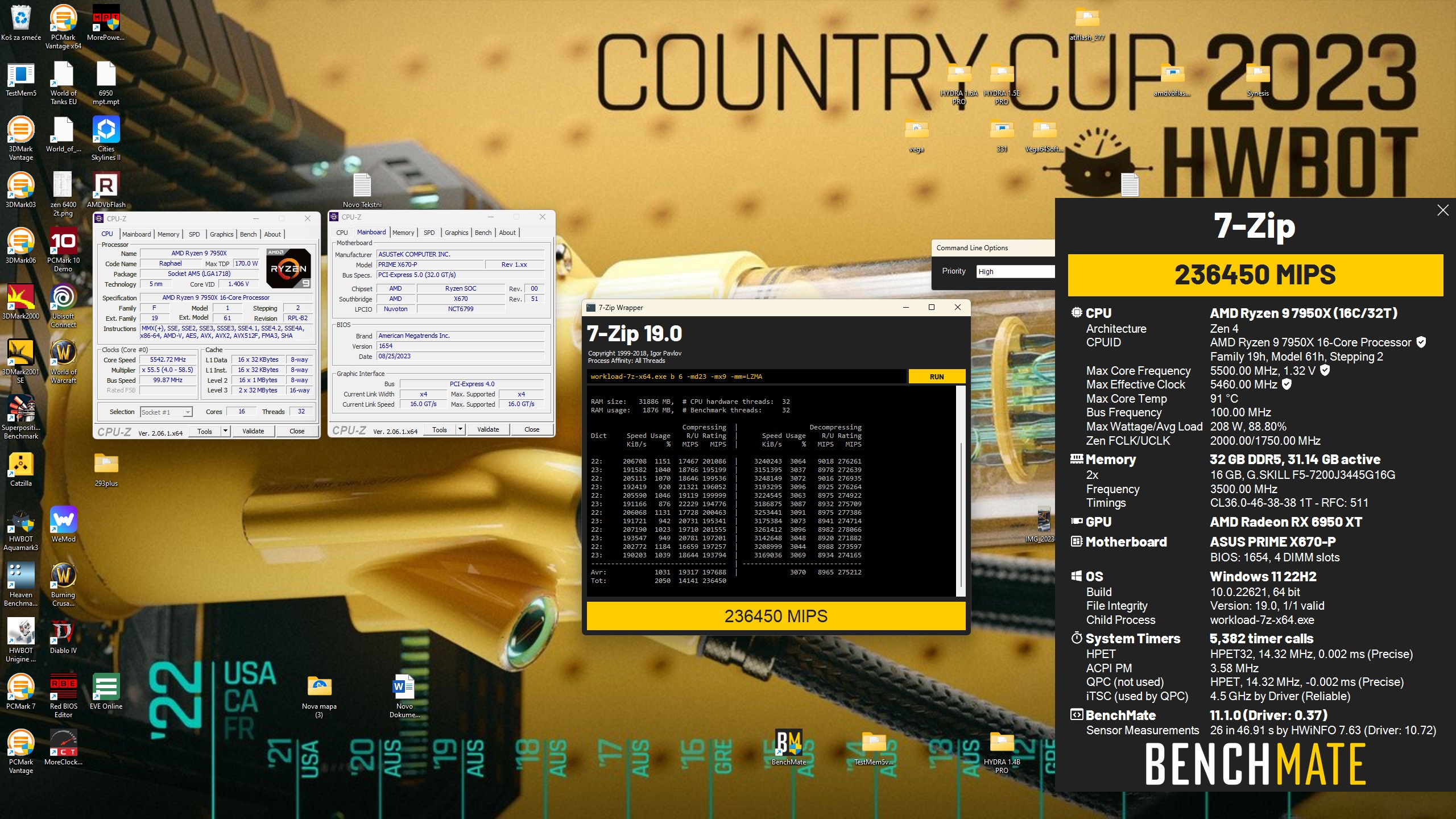1456x819 pixels.
Task: Launch the 3DMark06 desktop icon
Action: 21,246
